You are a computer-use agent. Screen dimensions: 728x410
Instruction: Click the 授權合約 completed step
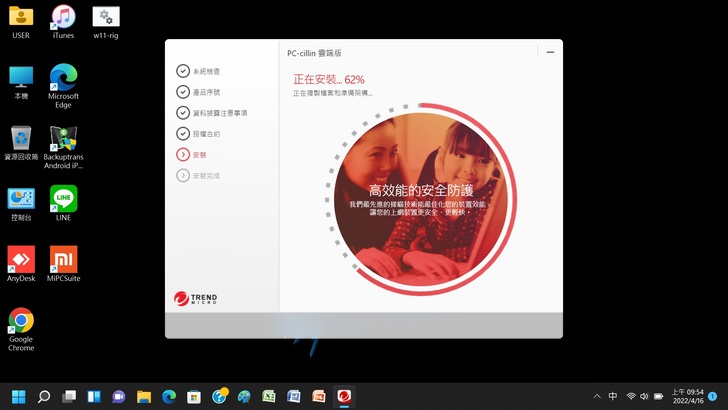[x=198, y=134]
